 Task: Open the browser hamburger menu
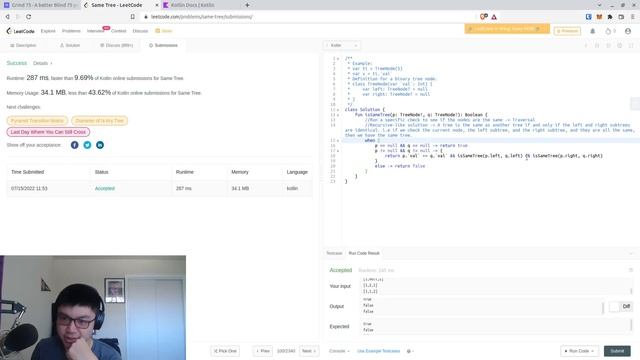[632, 17]
